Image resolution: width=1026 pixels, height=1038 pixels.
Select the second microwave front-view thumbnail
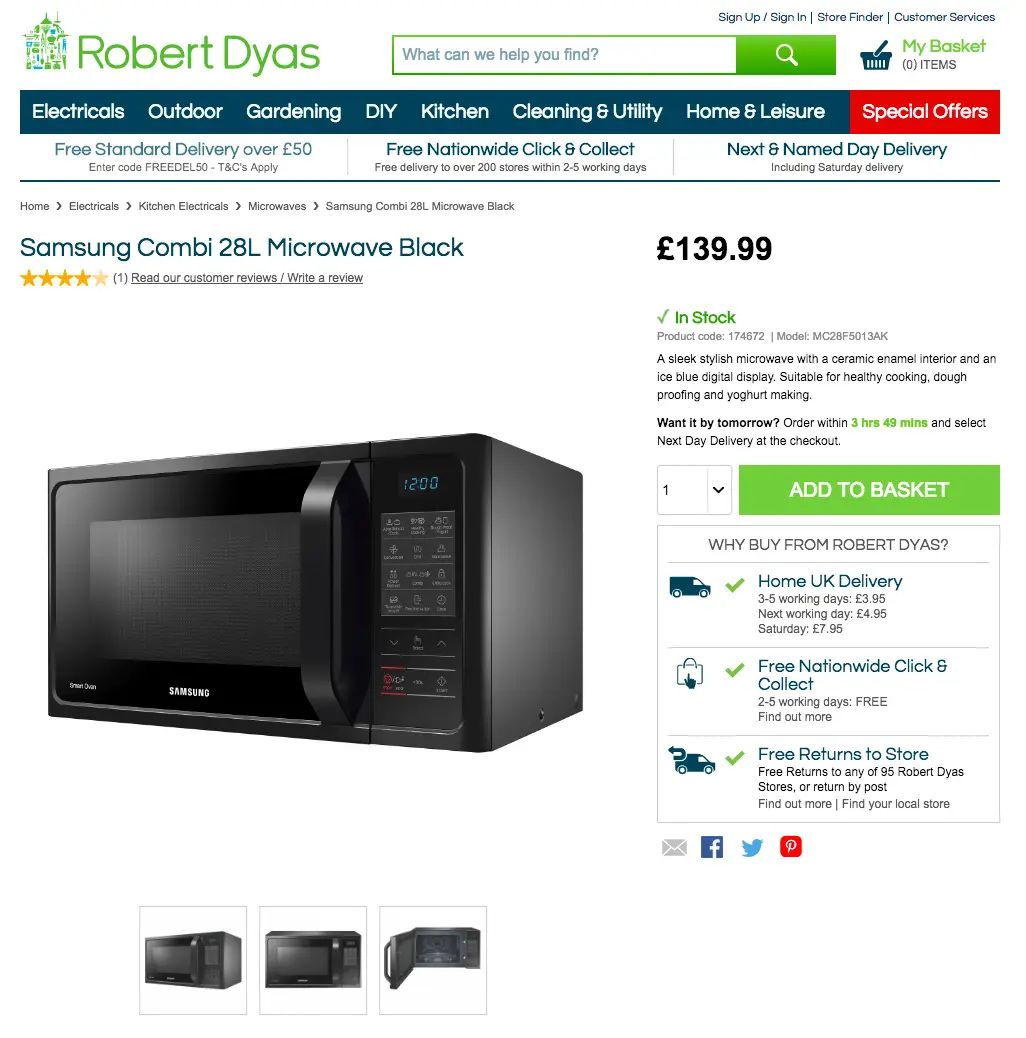pos(313,960)
